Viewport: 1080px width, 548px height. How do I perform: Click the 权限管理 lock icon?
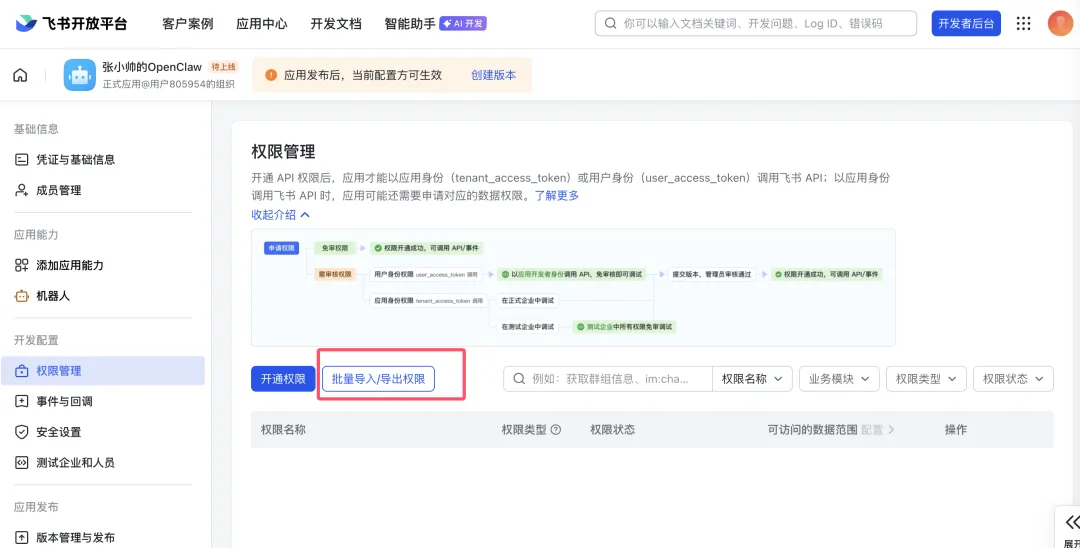21,371
